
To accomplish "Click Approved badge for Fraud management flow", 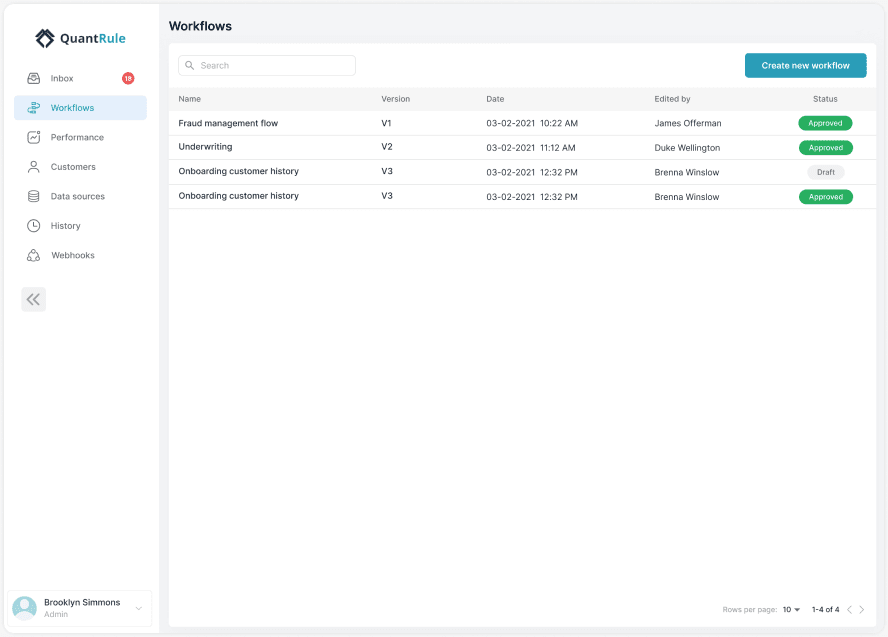I will [x=825, y=123].
